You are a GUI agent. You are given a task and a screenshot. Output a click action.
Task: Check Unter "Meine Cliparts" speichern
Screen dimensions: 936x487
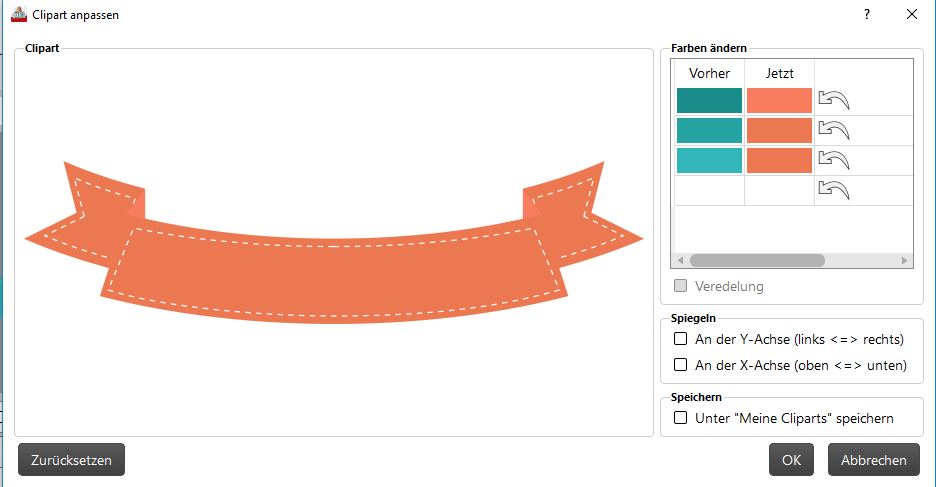(681, 418)
